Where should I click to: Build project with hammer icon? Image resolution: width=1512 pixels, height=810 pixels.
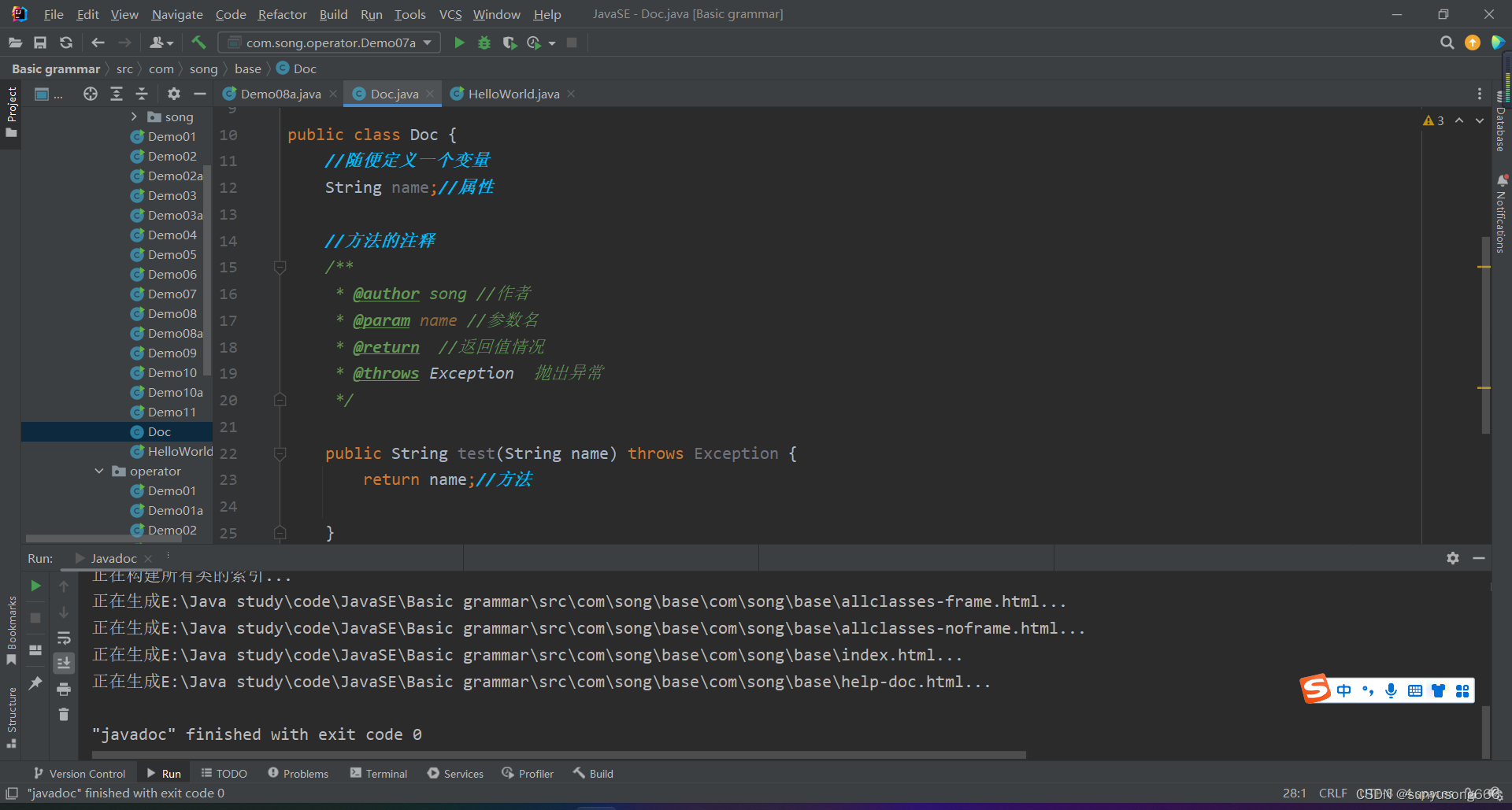(198, 43)
